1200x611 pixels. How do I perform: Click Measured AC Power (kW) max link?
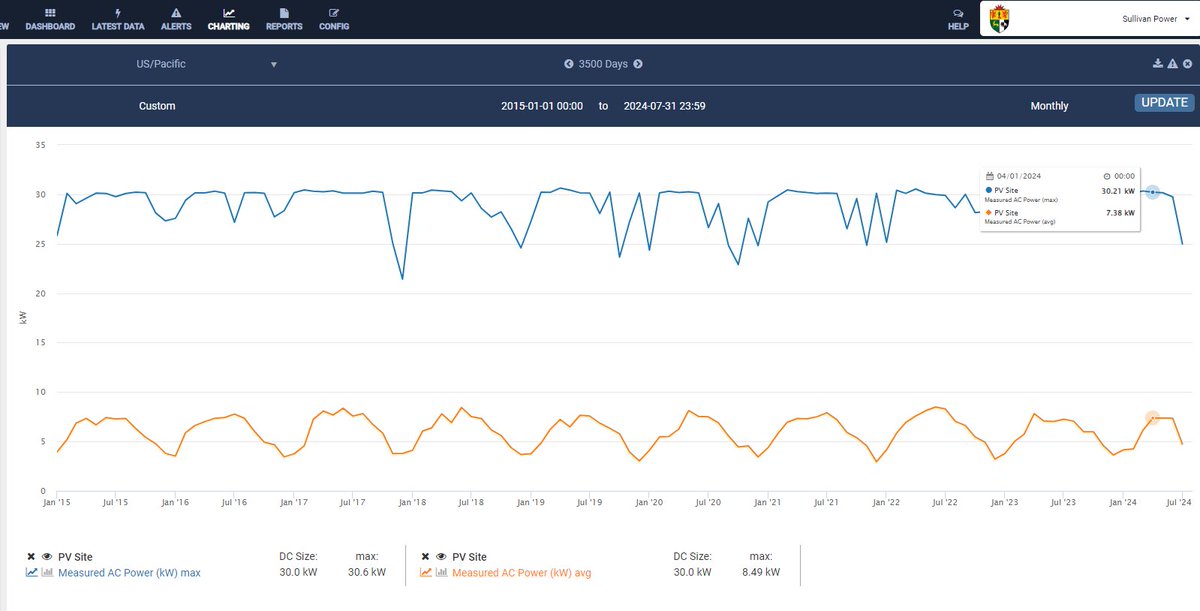(x=129, y=573)
